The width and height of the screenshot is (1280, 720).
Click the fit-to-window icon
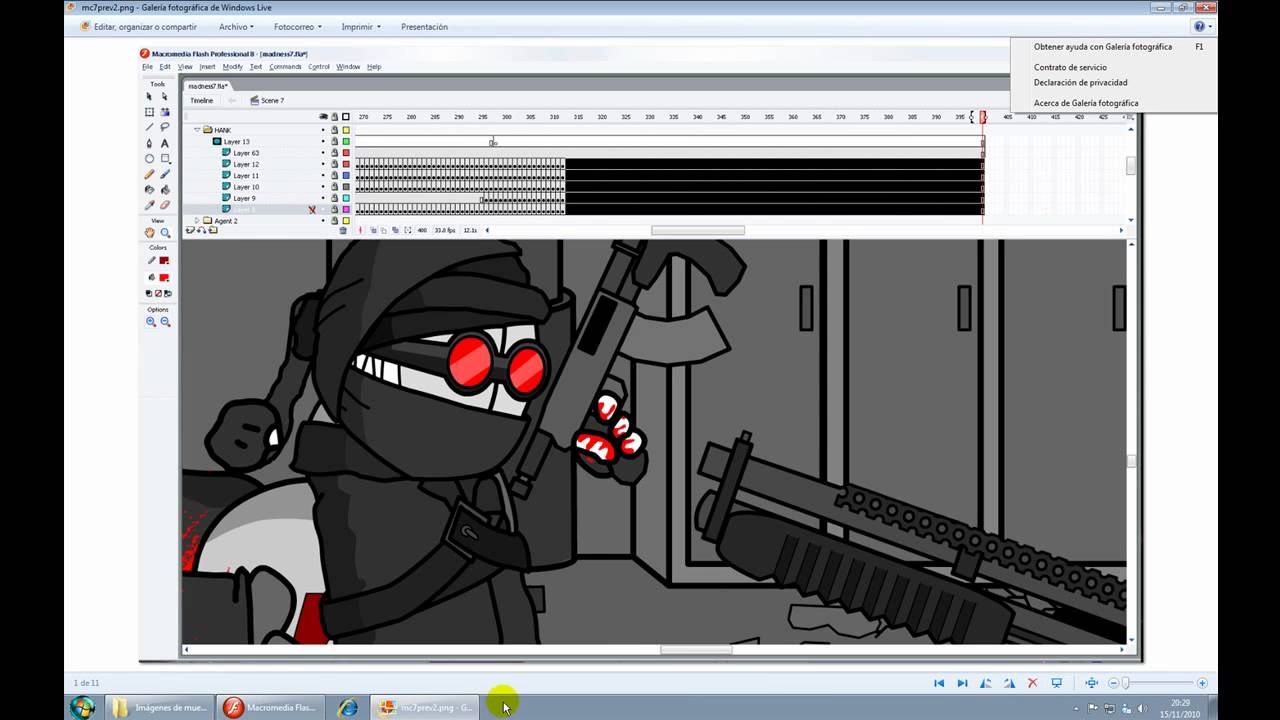pos(1091,683)
